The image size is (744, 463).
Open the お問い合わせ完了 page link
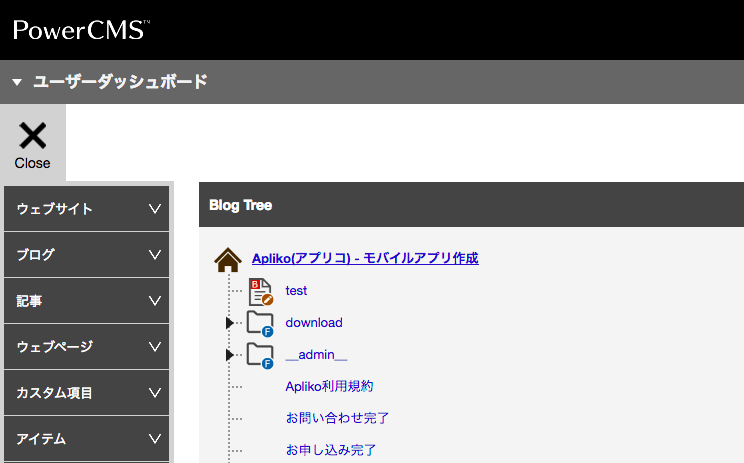pyautogui.click(x=337, y=418)
